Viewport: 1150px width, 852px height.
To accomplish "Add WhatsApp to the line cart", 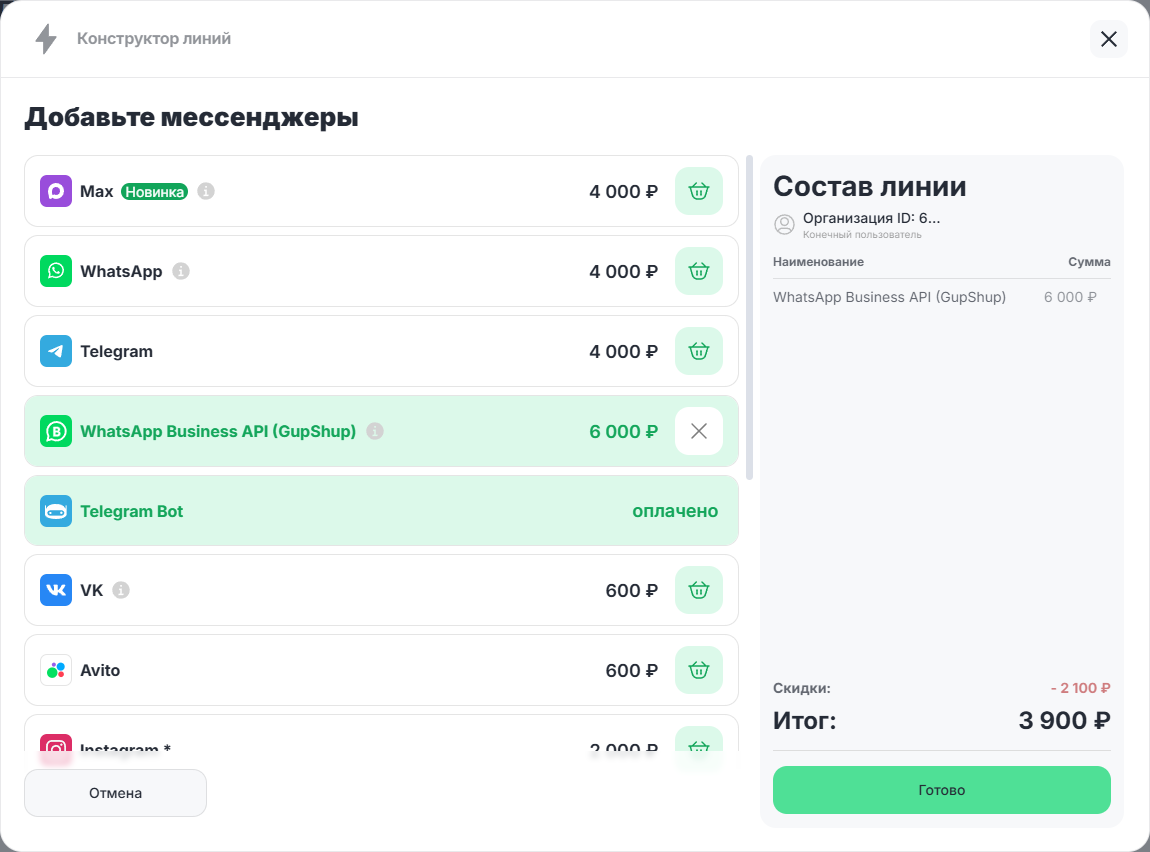I will (698, 271).
